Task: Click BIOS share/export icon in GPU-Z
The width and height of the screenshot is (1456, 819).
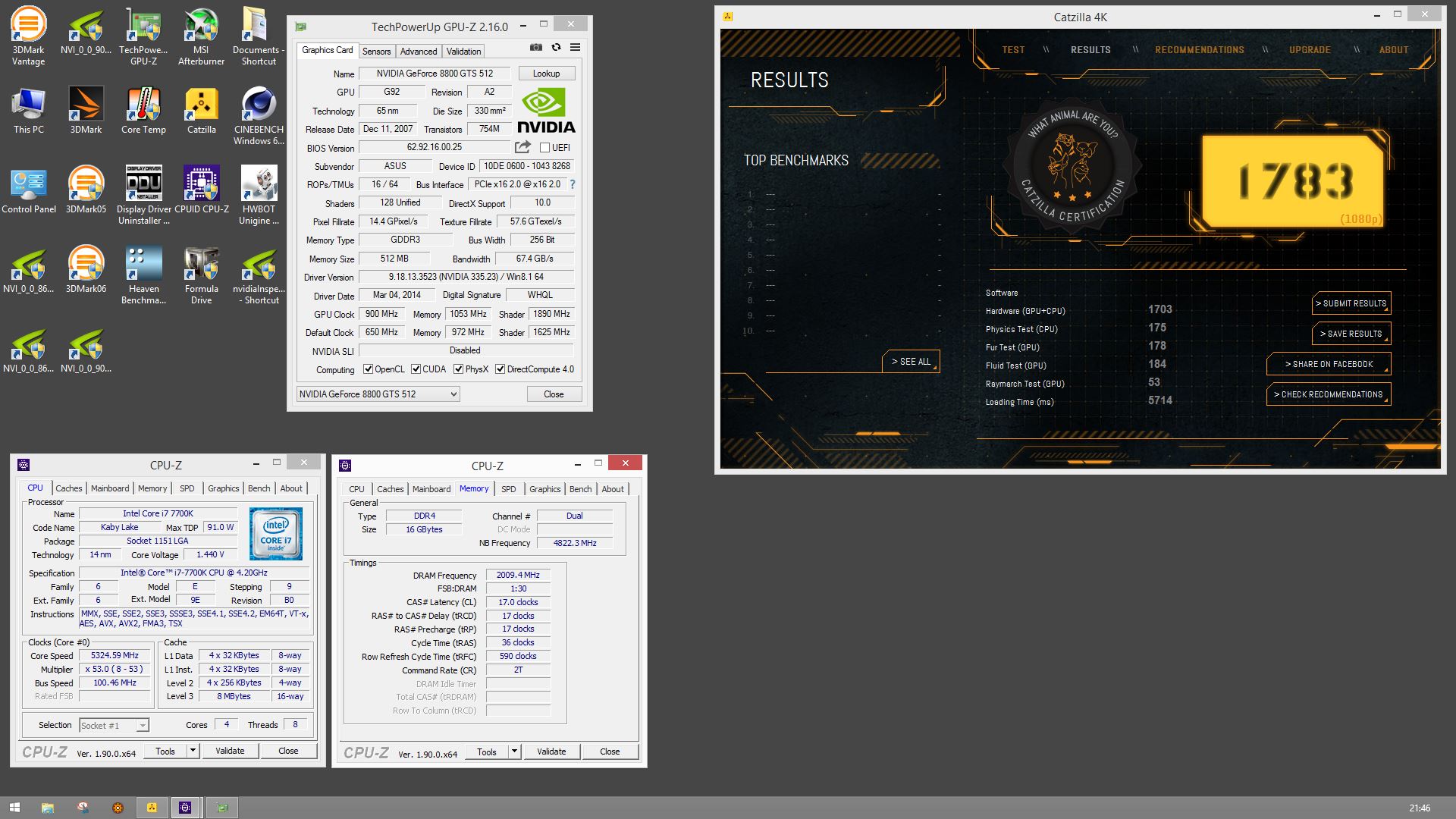Action: click(x=522, y=147)
